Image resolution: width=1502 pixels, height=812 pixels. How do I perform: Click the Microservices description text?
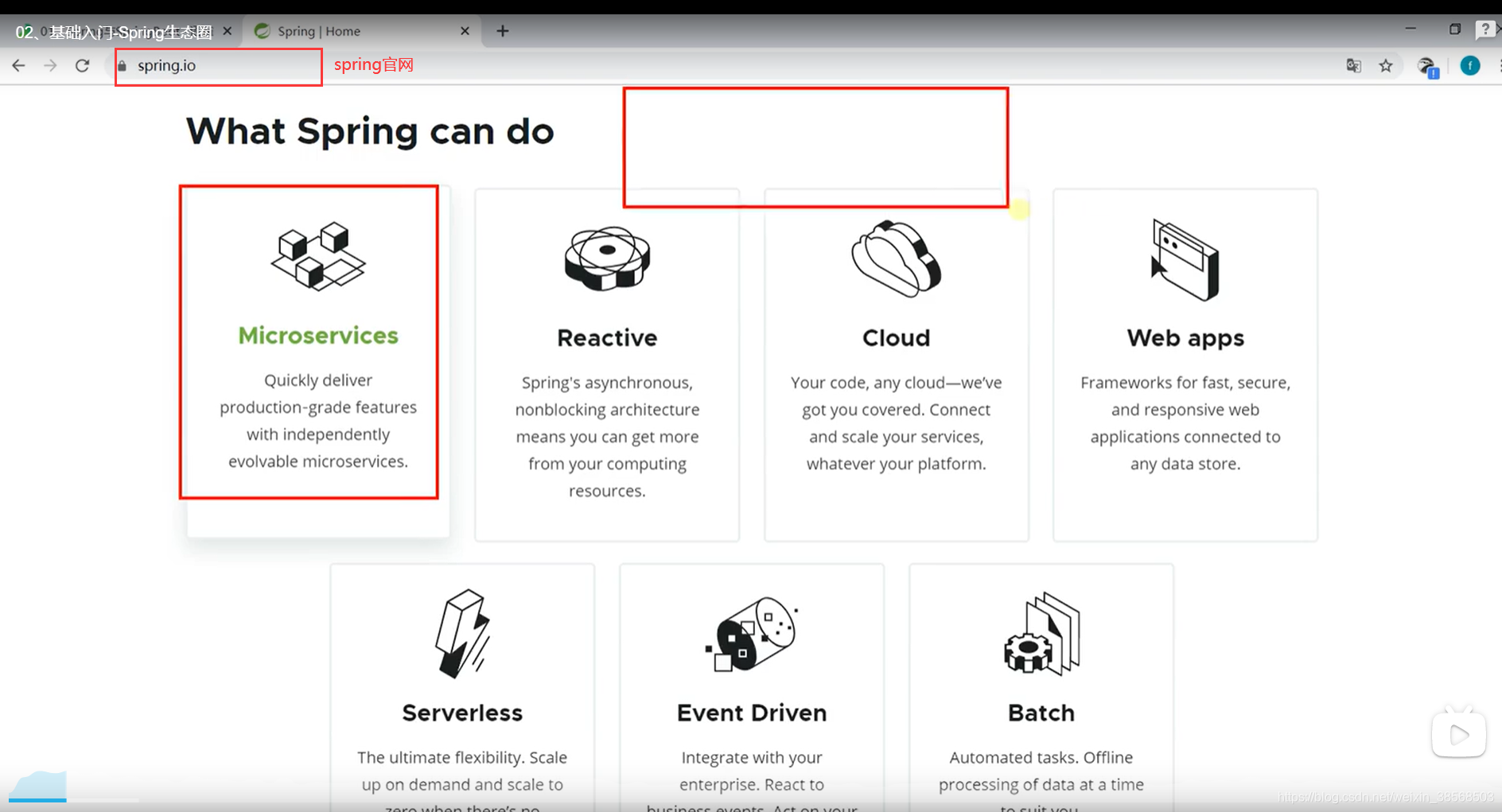tap(318, 421)
